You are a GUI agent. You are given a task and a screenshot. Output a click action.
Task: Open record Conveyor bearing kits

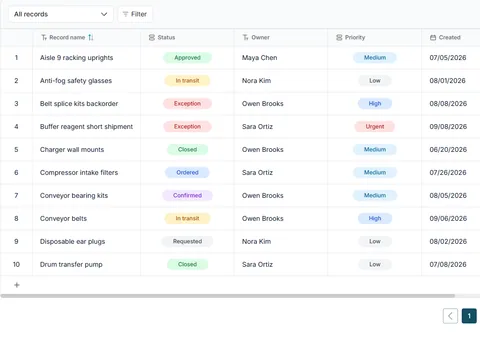point(74,196)
